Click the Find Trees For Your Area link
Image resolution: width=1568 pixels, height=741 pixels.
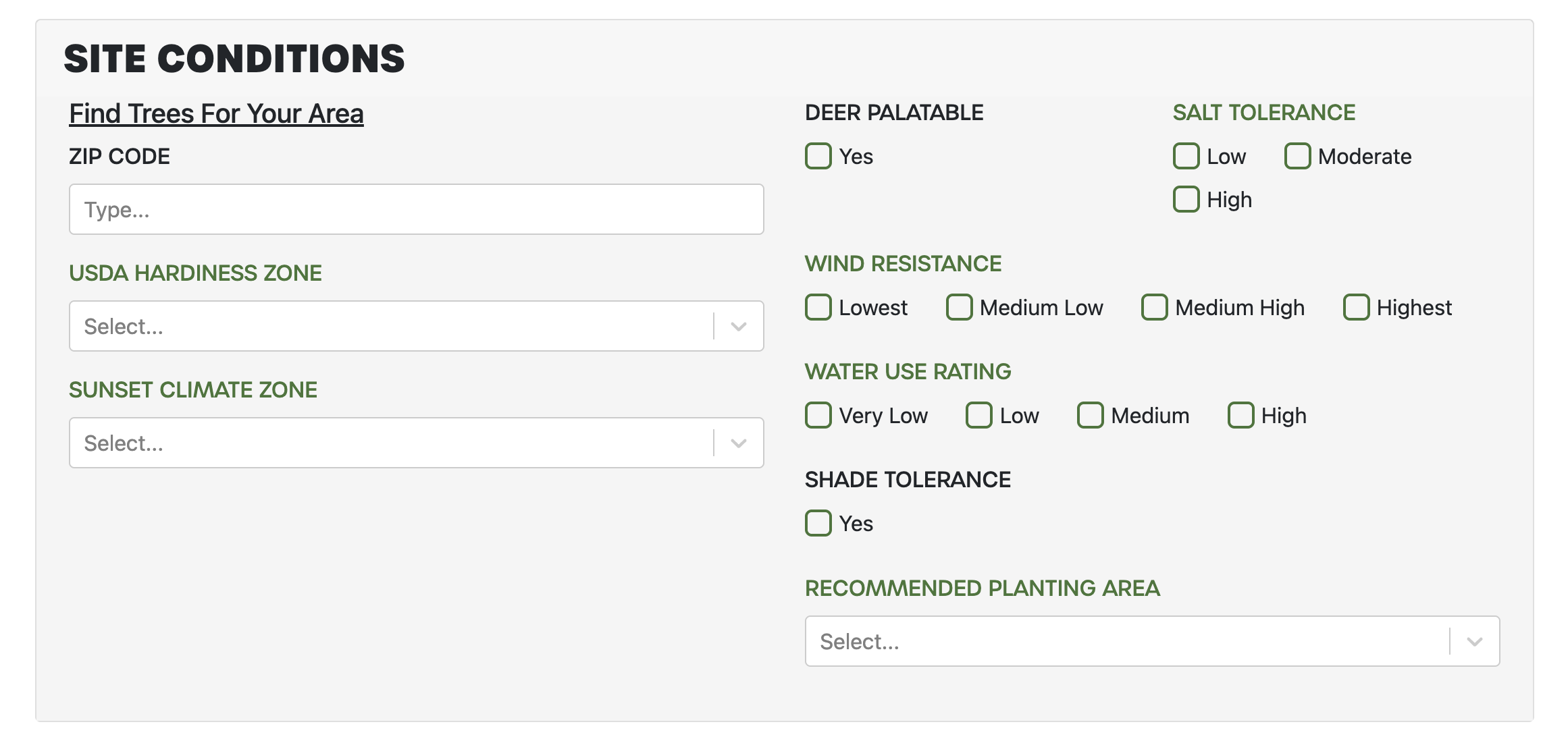pyautogui.click(x=216, y=113)
